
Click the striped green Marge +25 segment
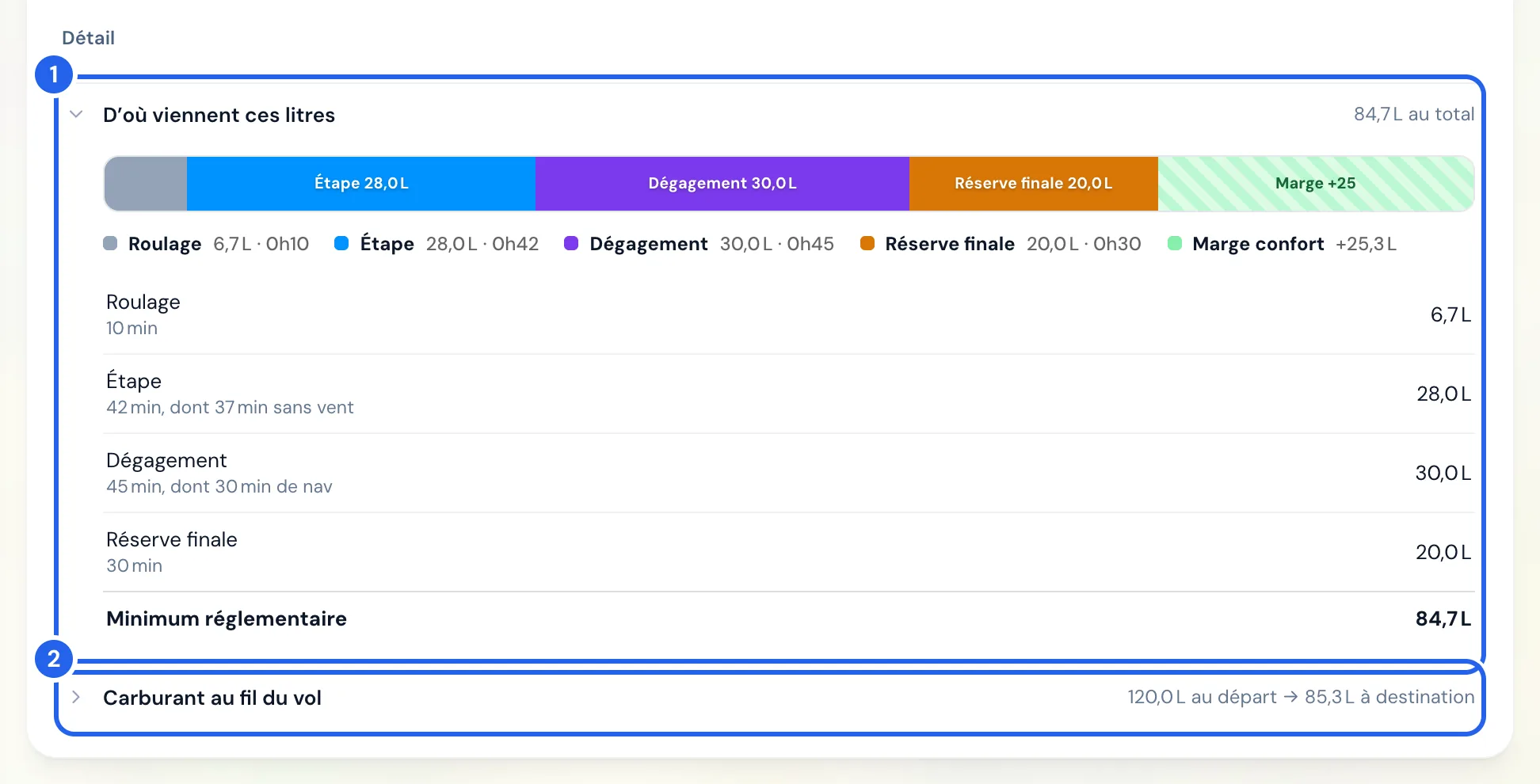click(1316, 184)
